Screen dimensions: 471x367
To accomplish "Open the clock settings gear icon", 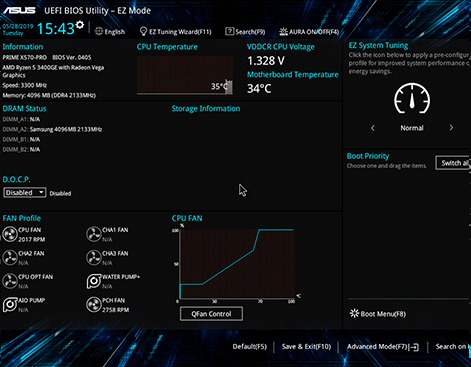I will (x=80, y=25).
